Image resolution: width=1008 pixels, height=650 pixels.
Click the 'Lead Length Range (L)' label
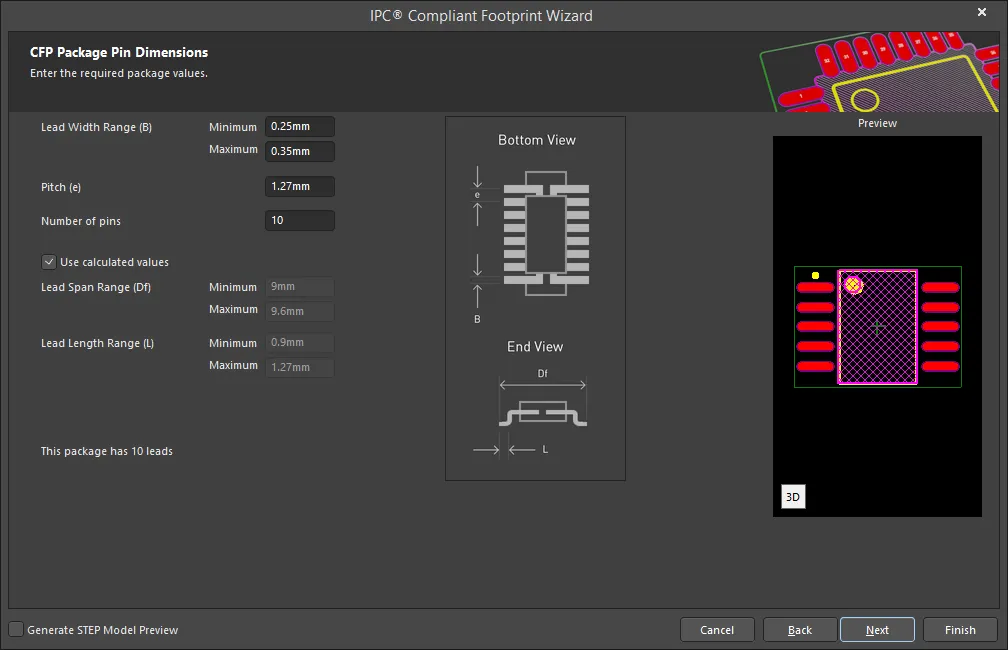[x=97, y=343]
